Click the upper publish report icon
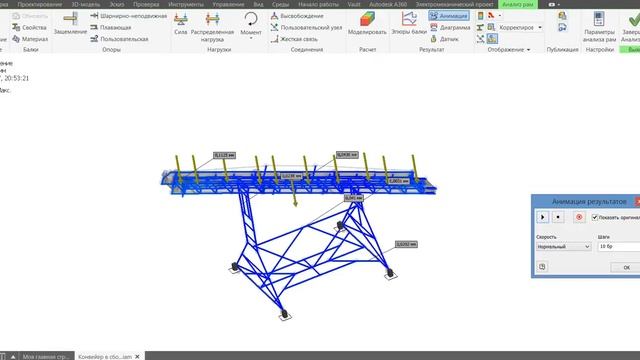The width and height of the screenshot is (640, 360). (x=562, y=16)
